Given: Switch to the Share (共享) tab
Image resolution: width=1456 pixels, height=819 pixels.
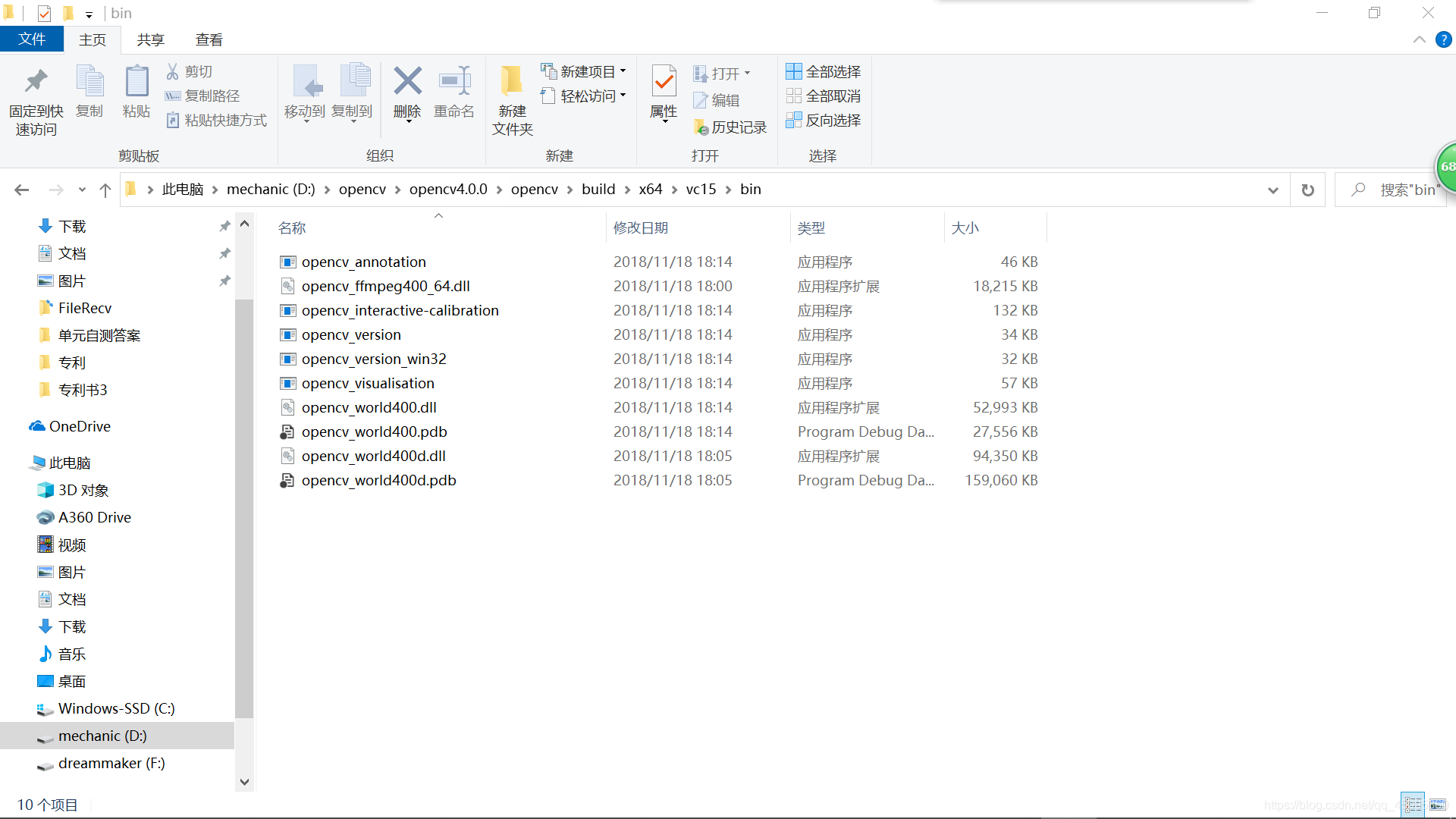Looking at the screenshot, I should [150, 39].
